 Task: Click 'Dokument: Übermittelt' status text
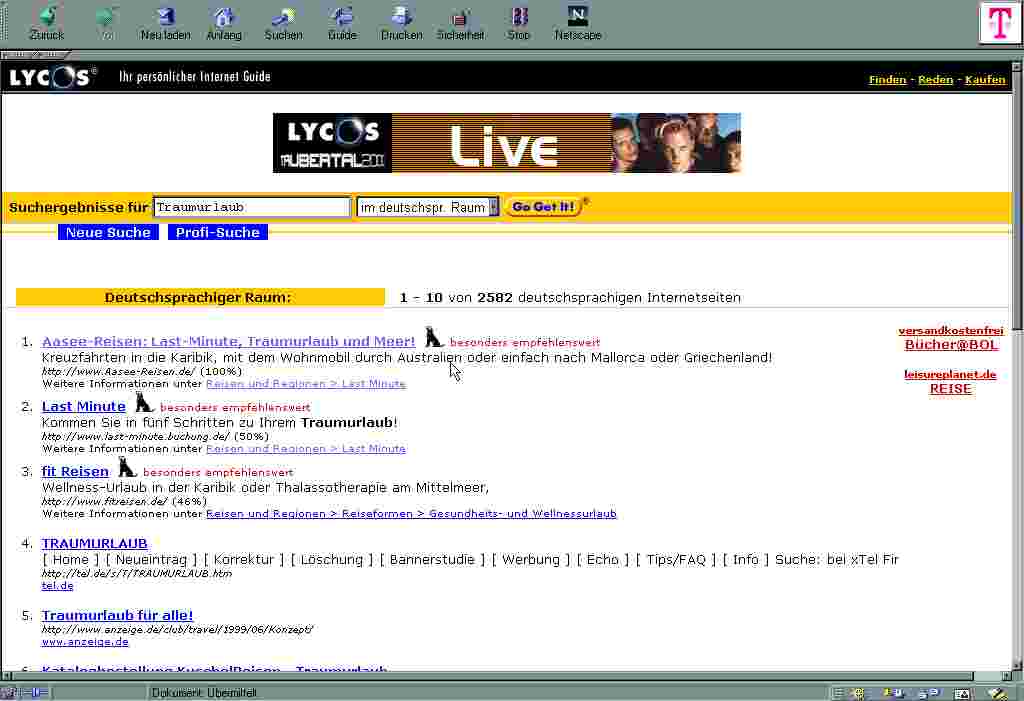point(204,693)
